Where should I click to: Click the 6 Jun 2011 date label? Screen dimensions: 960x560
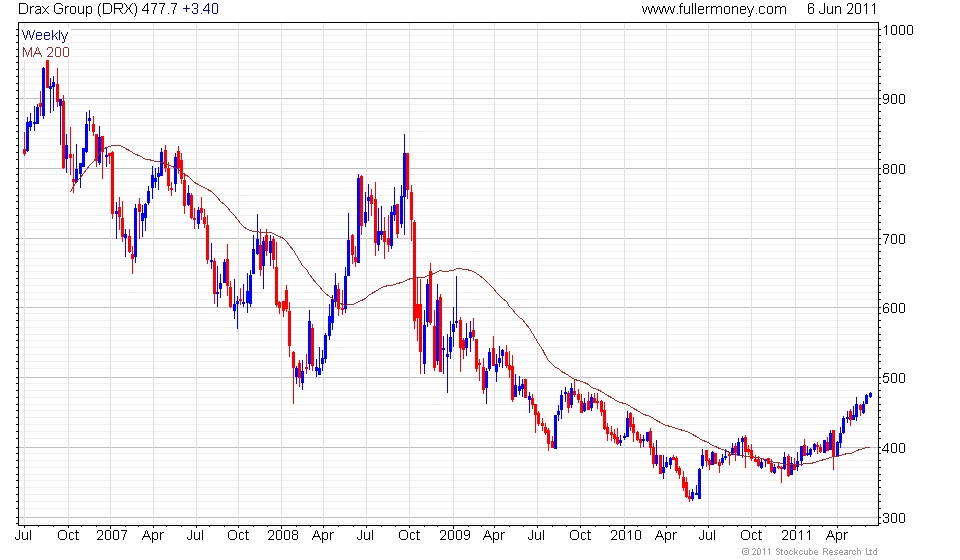coord(842,9)
